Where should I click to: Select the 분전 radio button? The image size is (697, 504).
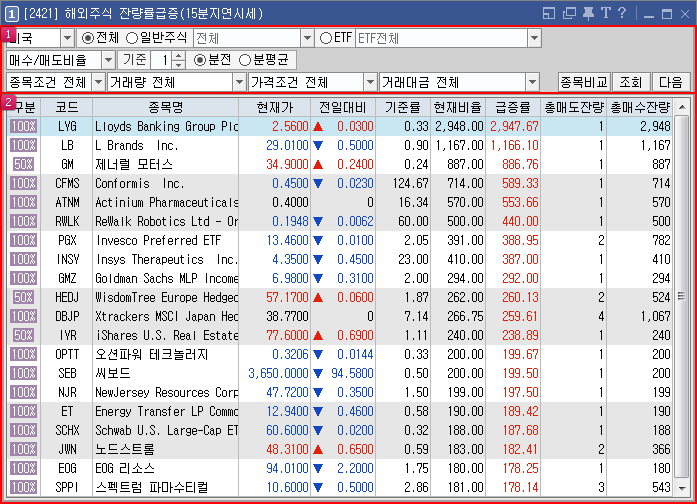point(200,60)
